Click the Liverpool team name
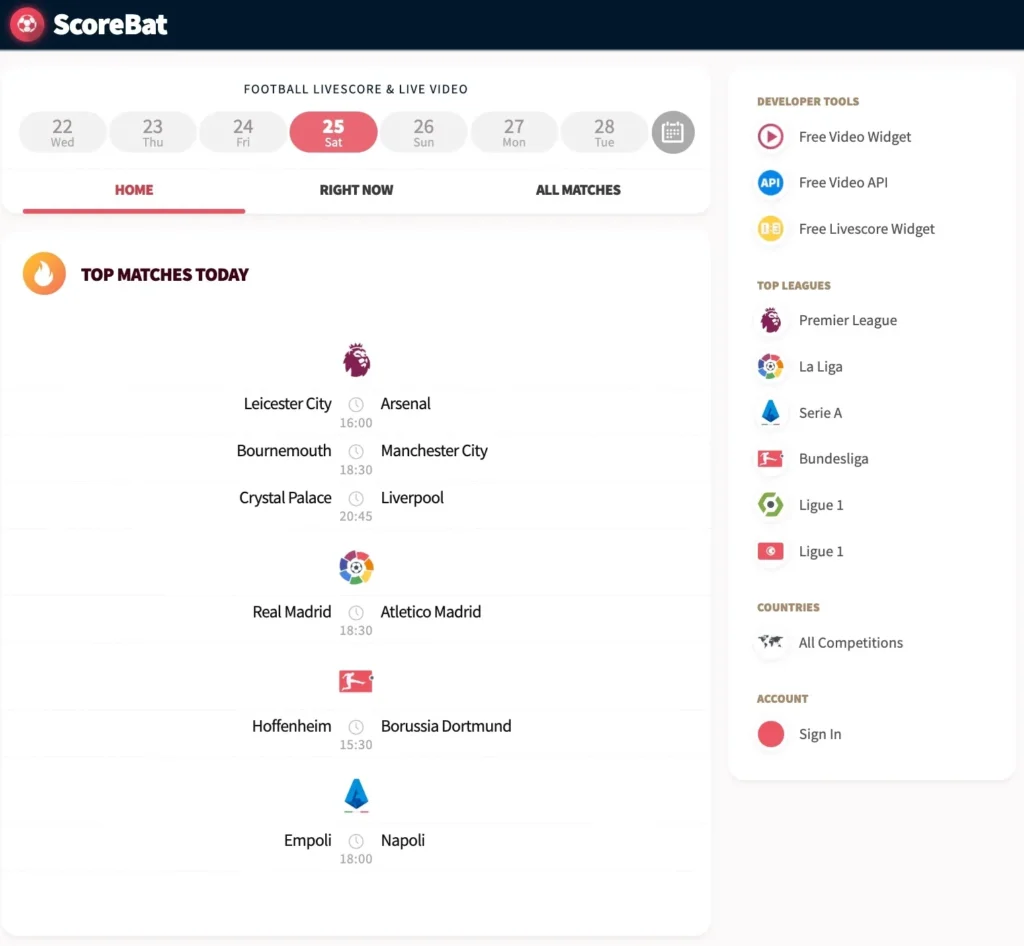The width and height of the screenshot is (1024, 946). [x=412, y=497]
